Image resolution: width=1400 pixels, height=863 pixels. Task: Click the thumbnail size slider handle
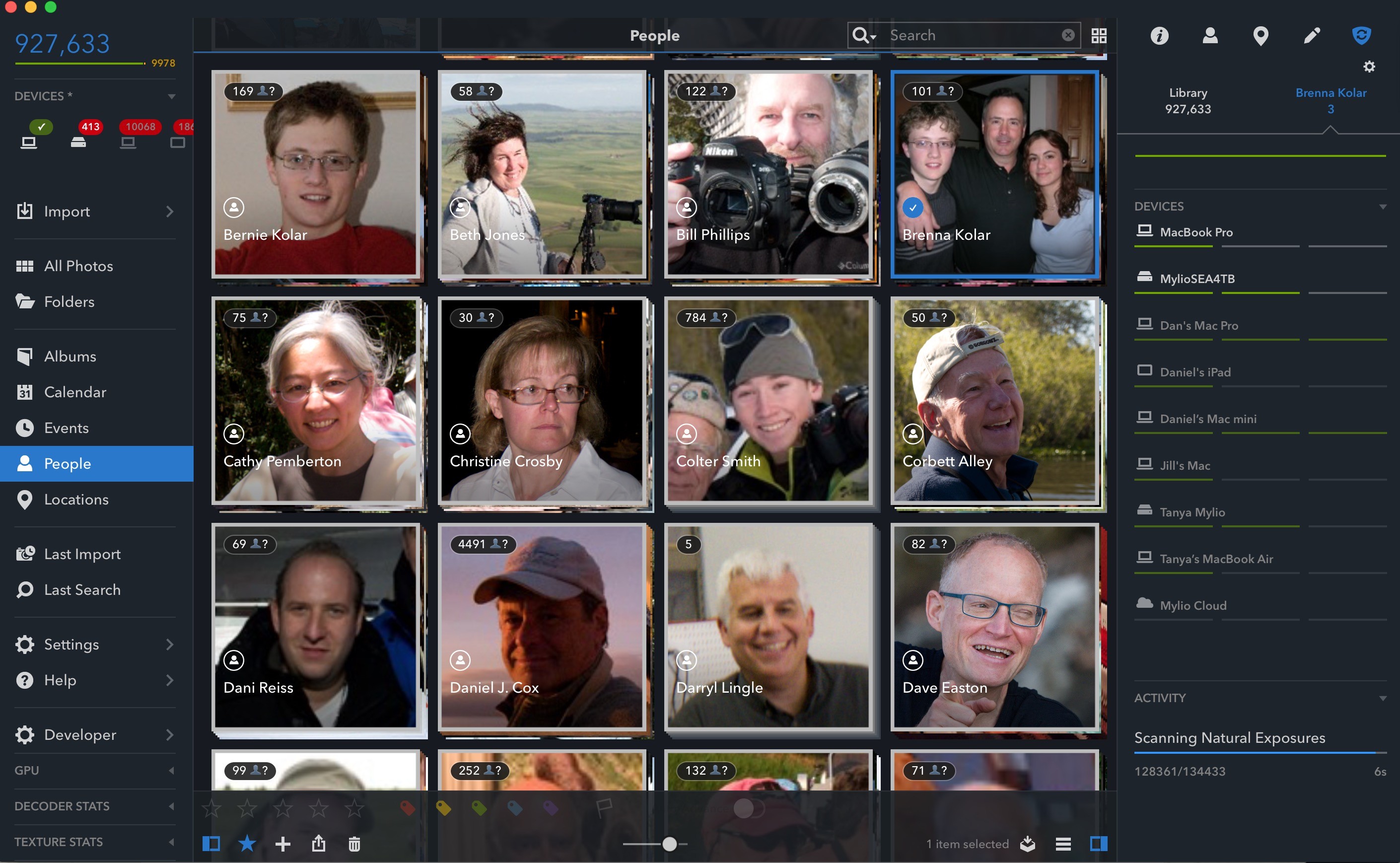tap(670, 844)
